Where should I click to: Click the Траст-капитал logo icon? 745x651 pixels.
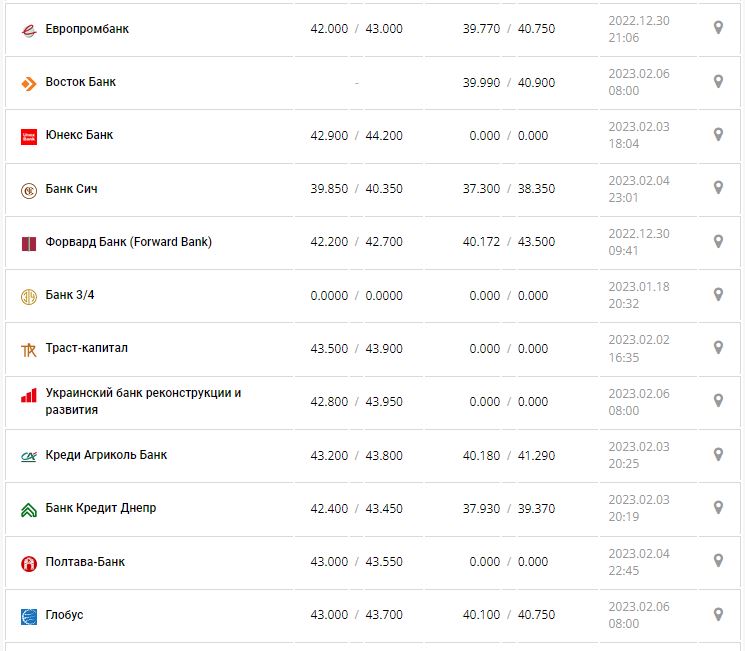point(28,349)
